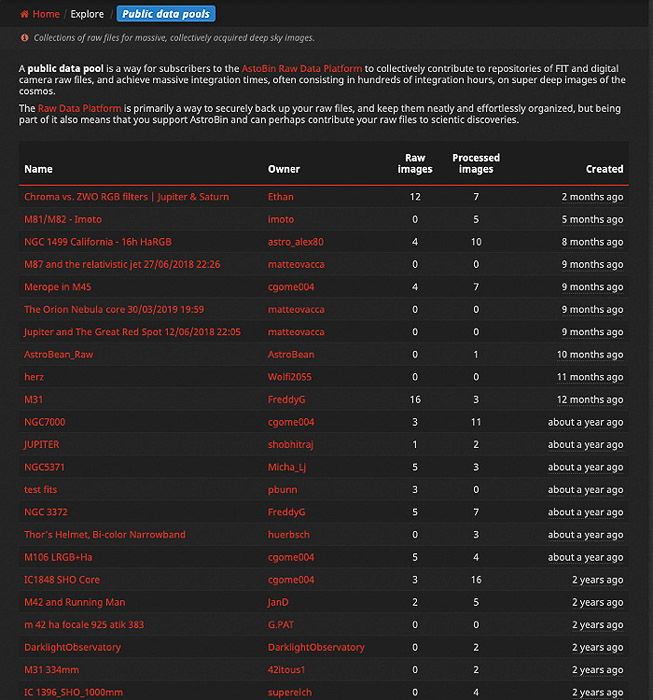Open the AstroBin Raw Data Platform link
653x700 pixels.
pos(302,69)
